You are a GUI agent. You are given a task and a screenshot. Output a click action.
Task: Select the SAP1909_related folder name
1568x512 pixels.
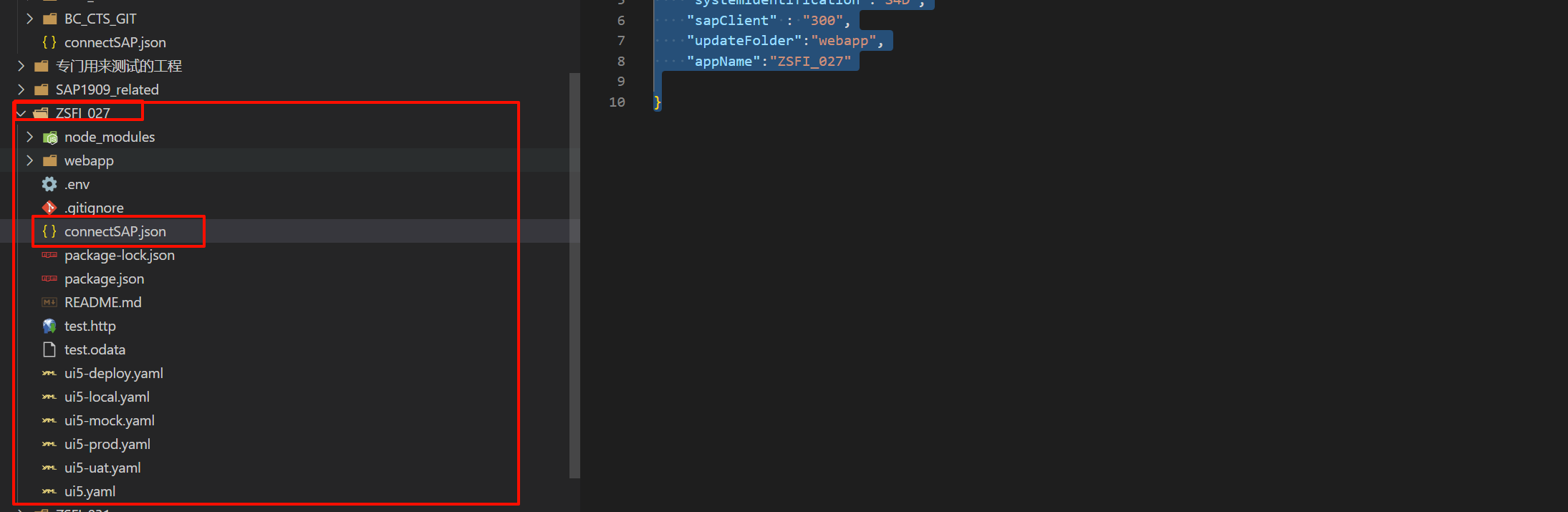tap(107, 90)
